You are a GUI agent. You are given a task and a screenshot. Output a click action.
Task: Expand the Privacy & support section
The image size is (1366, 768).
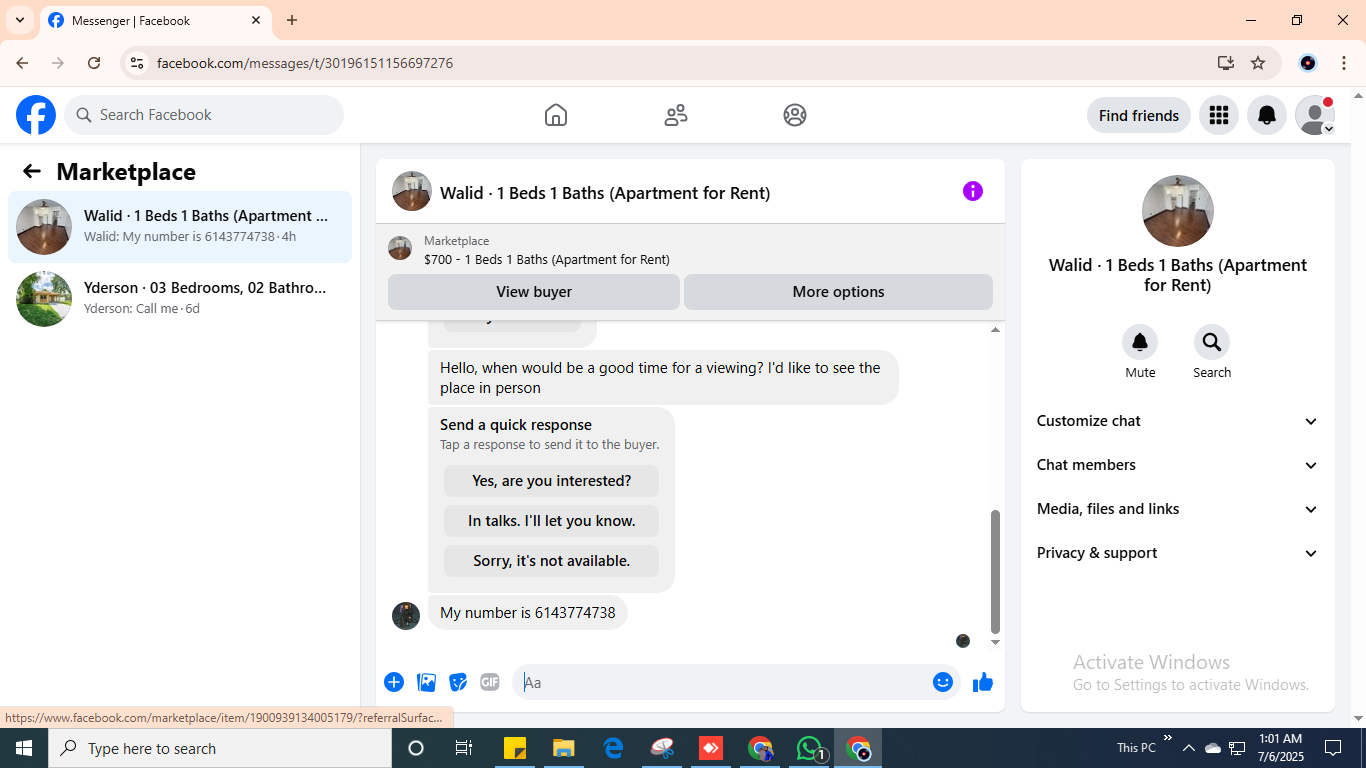[x=1178, y=553]
